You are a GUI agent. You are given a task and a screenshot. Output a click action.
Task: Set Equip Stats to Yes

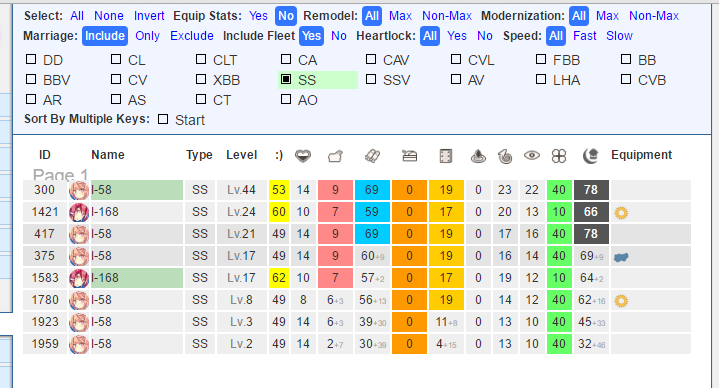(258, 16)
